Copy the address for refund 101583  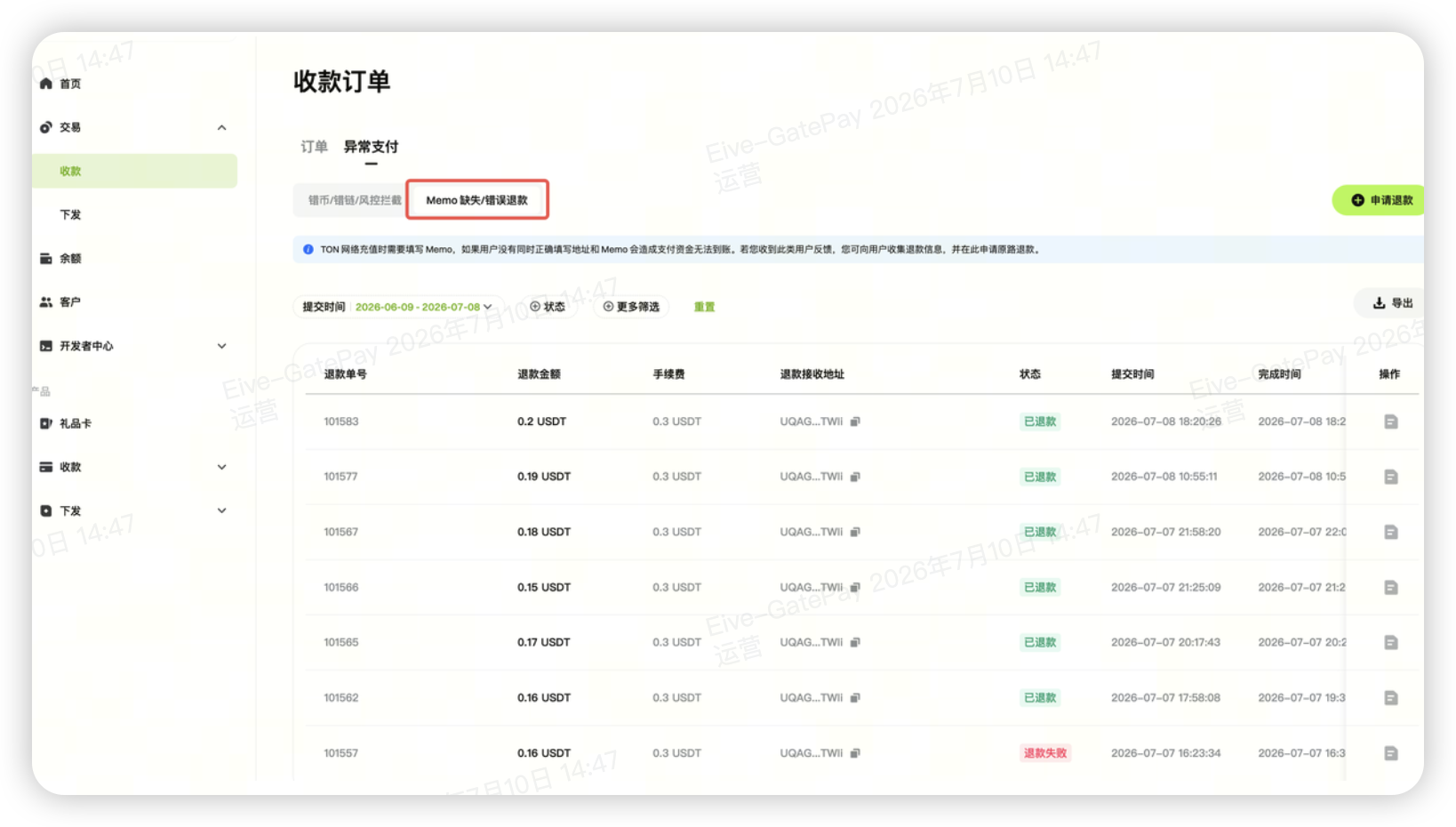pos(855,422)
